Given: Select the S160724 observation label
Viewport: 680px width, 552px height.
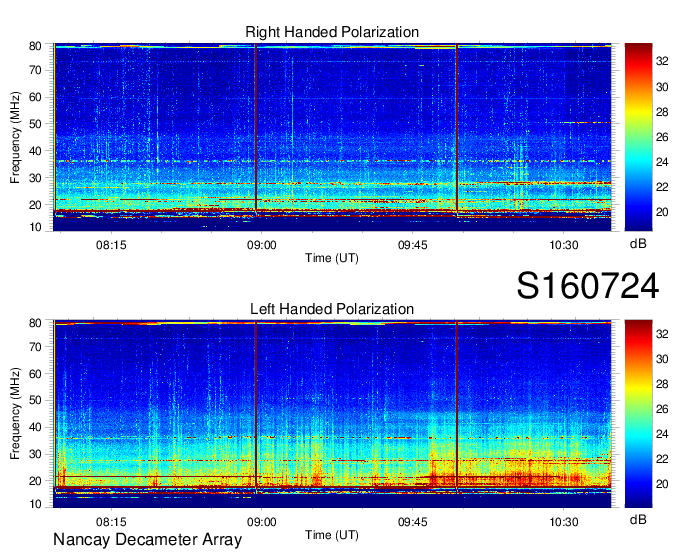Looking at the screenshot, I should click(588, 286).
